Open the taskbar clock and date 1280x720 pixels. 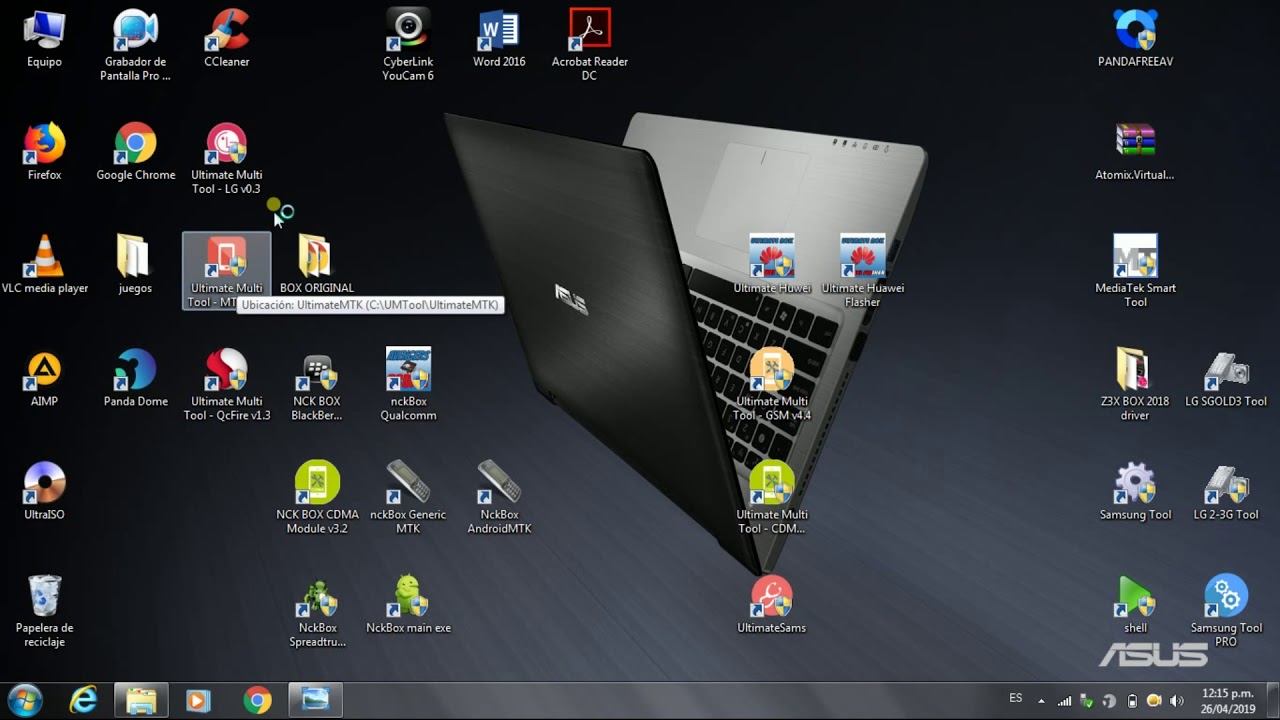(1228, 701)
